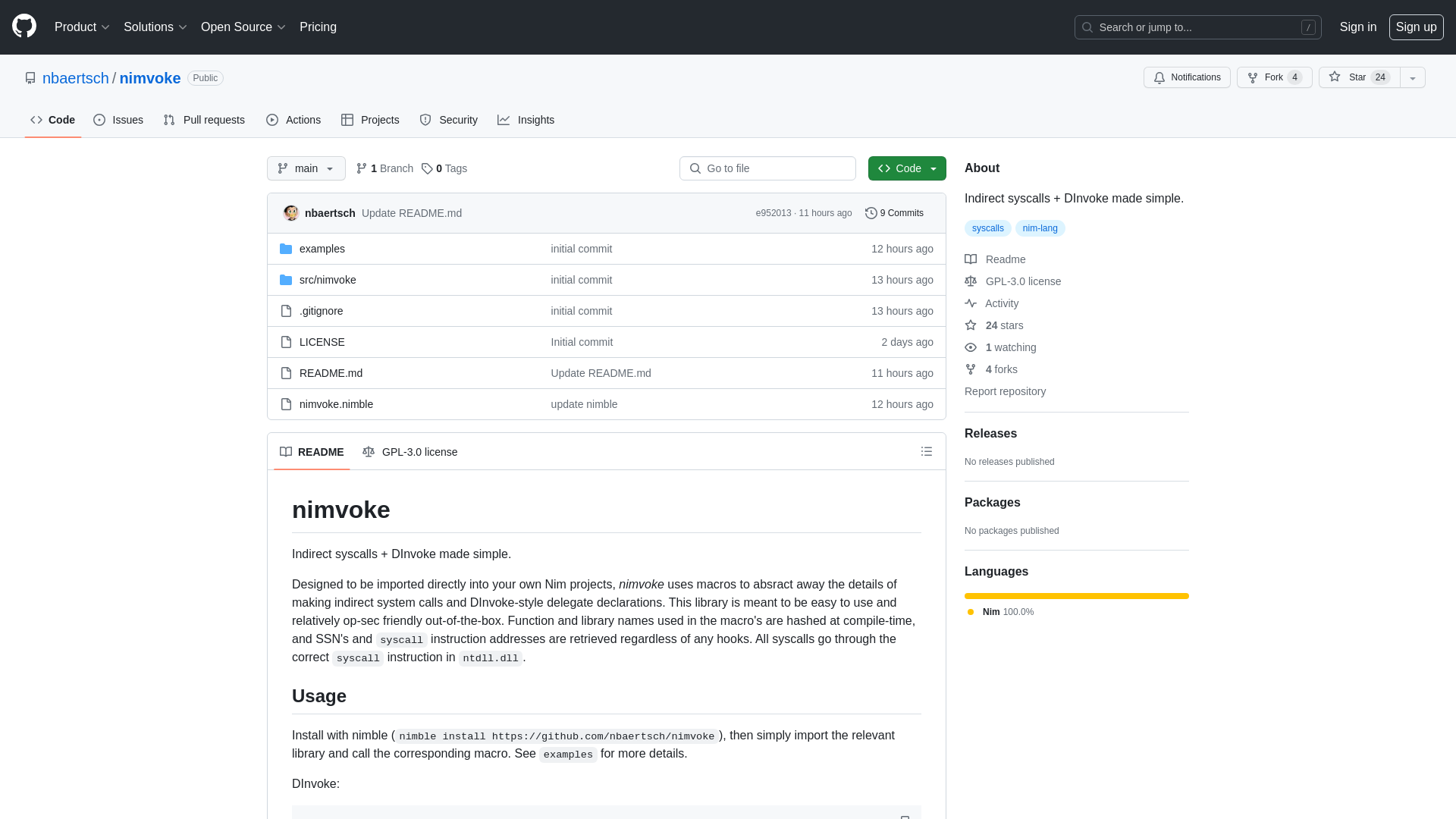Screen dimensions: 1456x819
Task: Click the Sign up button
Action: point(1416,27)
